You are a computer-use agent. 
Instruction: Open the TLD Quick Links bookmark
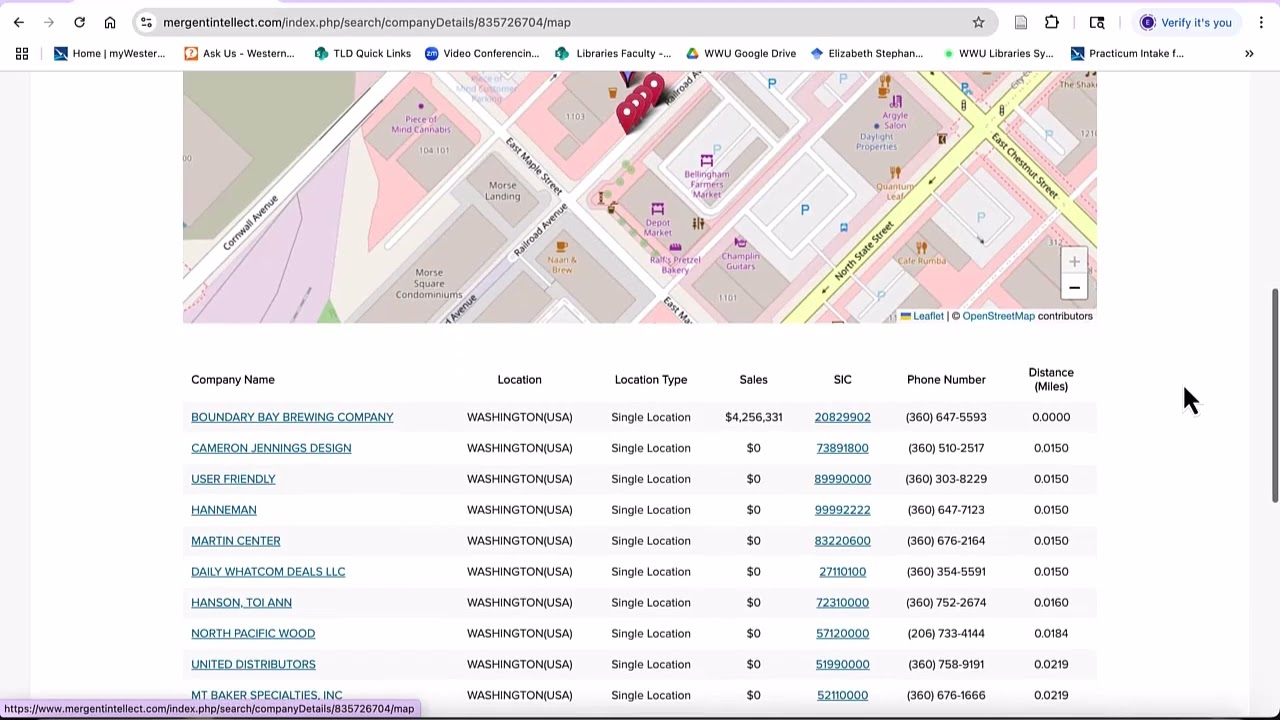tap(363, 54)
